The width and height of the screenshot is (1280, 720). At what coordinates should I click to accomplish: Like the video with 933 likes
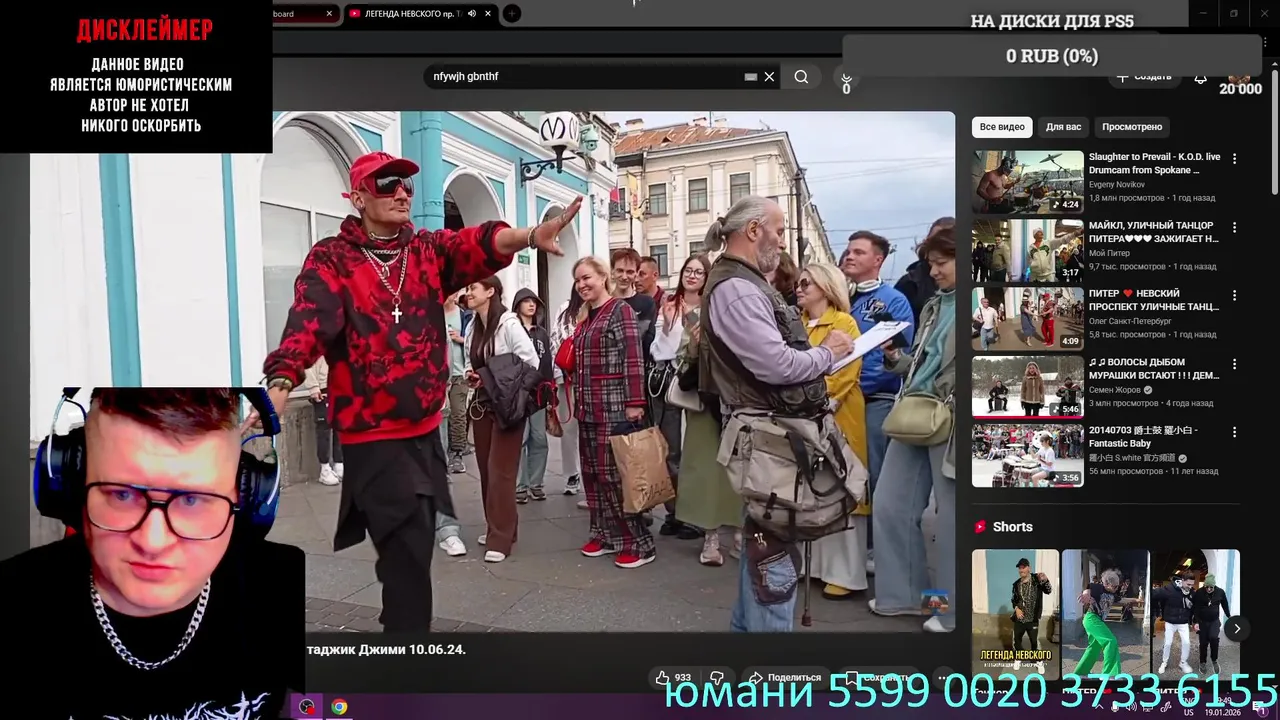coord(673,677)
